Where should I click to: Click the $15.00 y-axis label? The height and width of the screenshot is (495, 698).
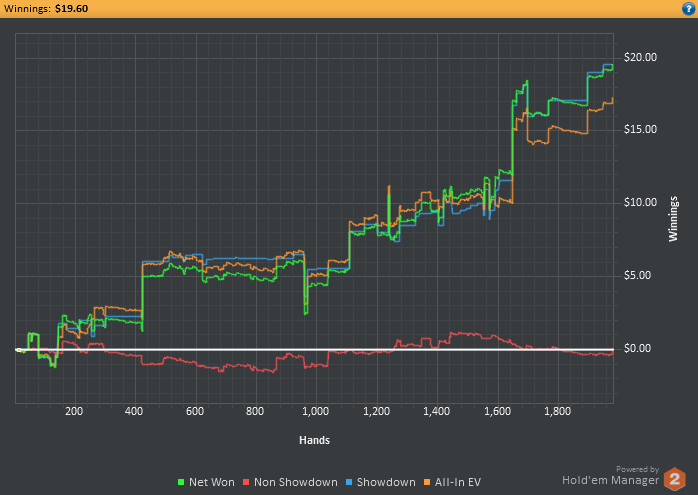click(640, 130)
